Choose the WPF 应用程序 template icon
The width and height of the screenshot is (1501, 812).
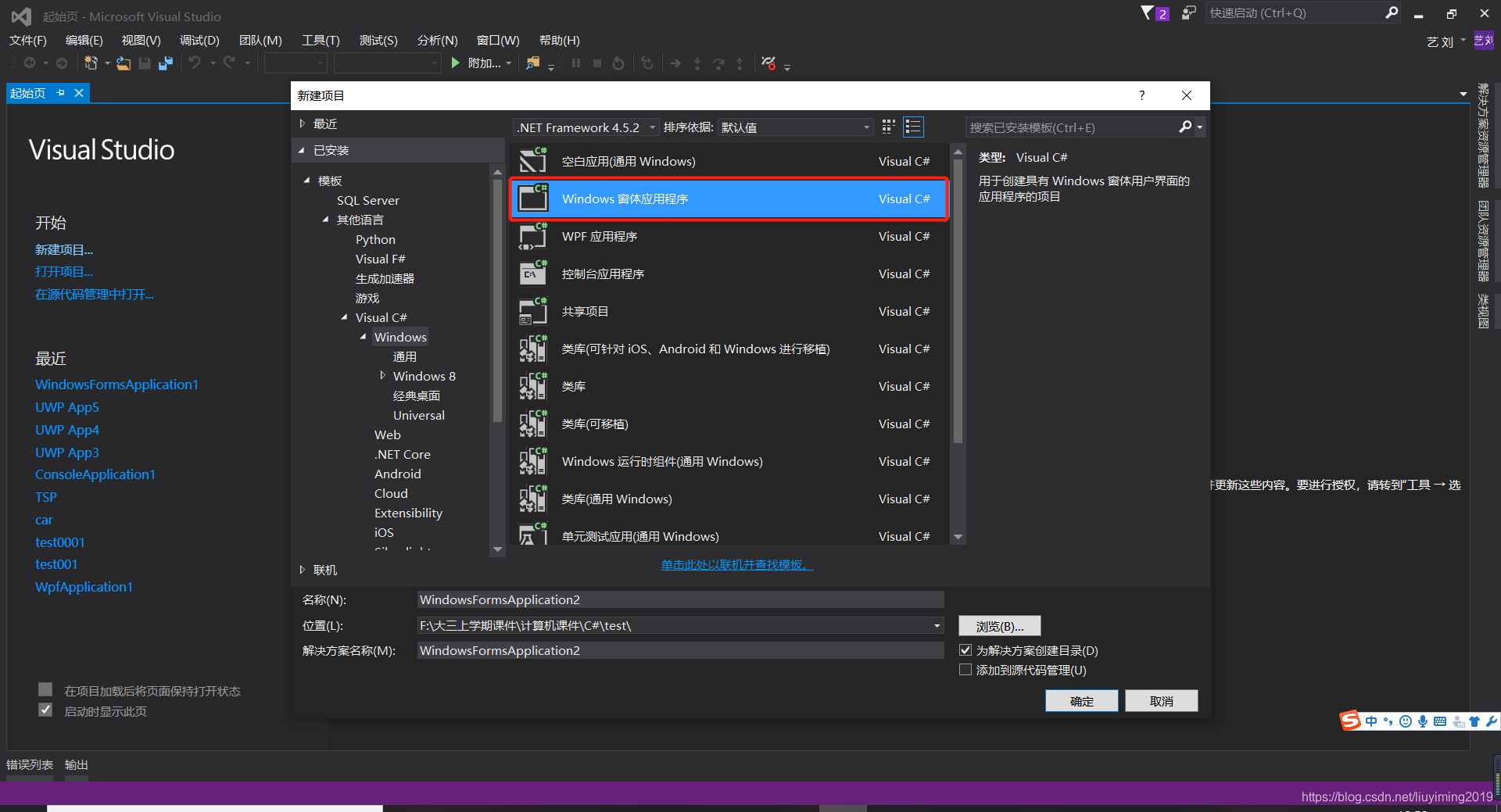(x=534, y=236)
